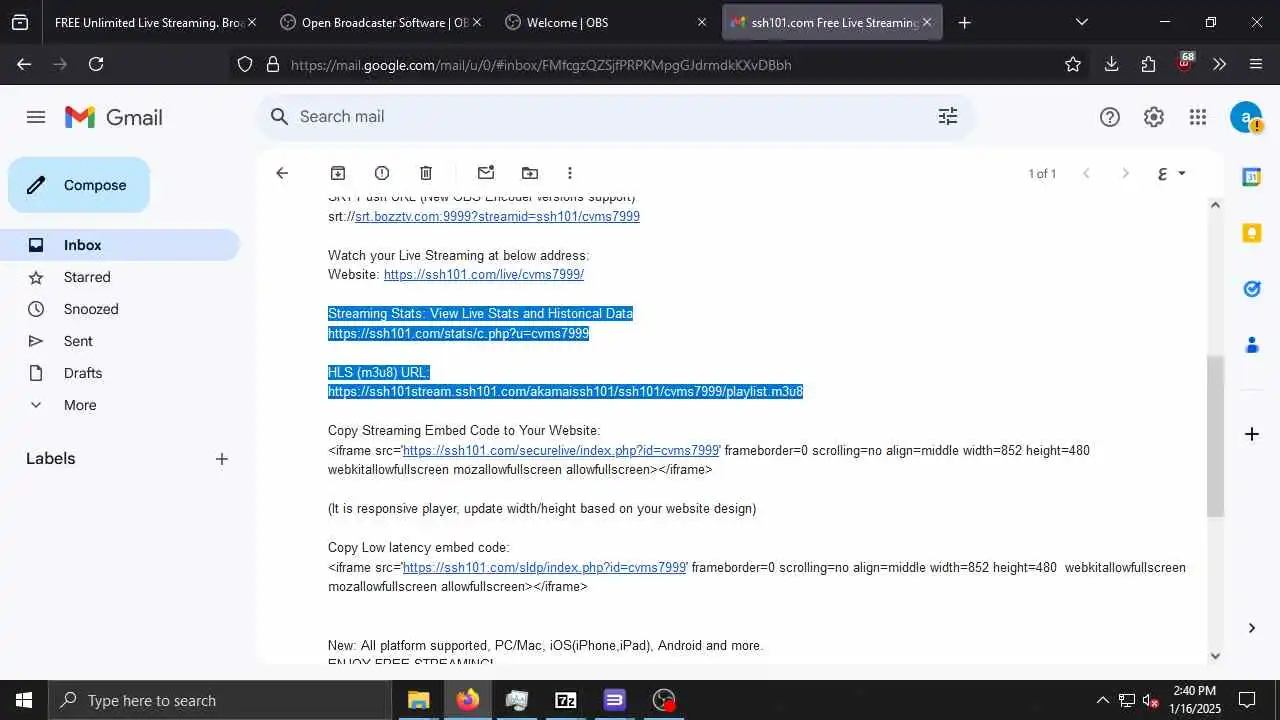Open Google apps grid
Viewport: 1280px width, 720px height.
[x=1198, y=117]
